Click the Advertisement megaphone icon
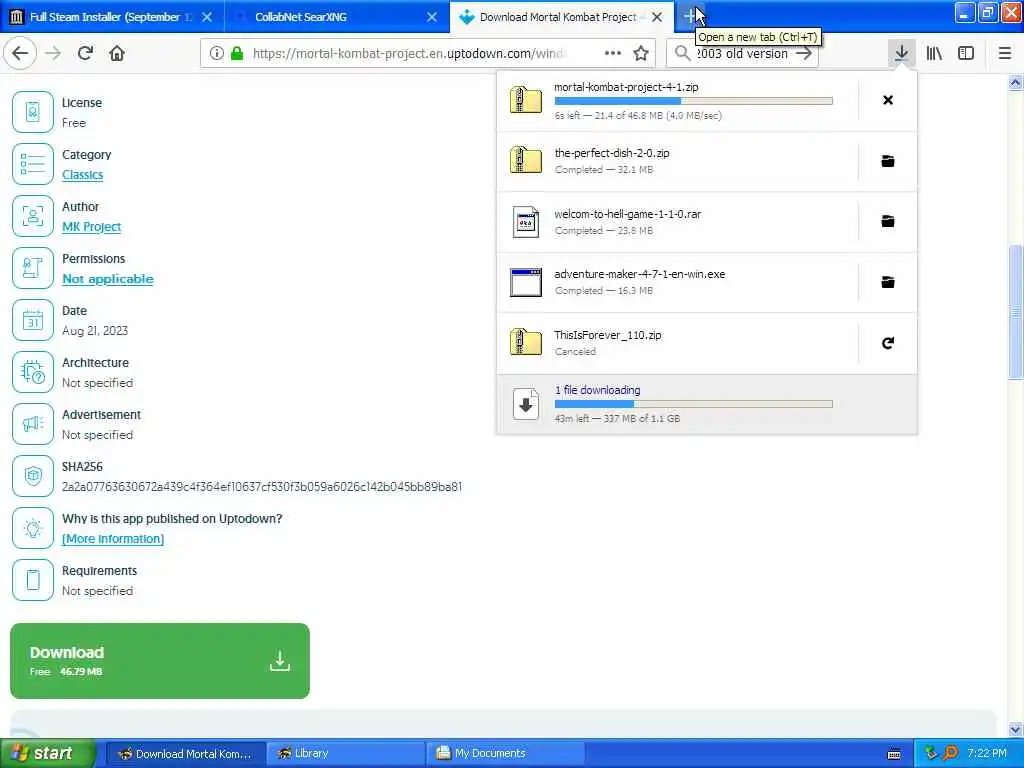This screenshot has height=768, width=1024. pyautogui.click(x=33, y=424)
